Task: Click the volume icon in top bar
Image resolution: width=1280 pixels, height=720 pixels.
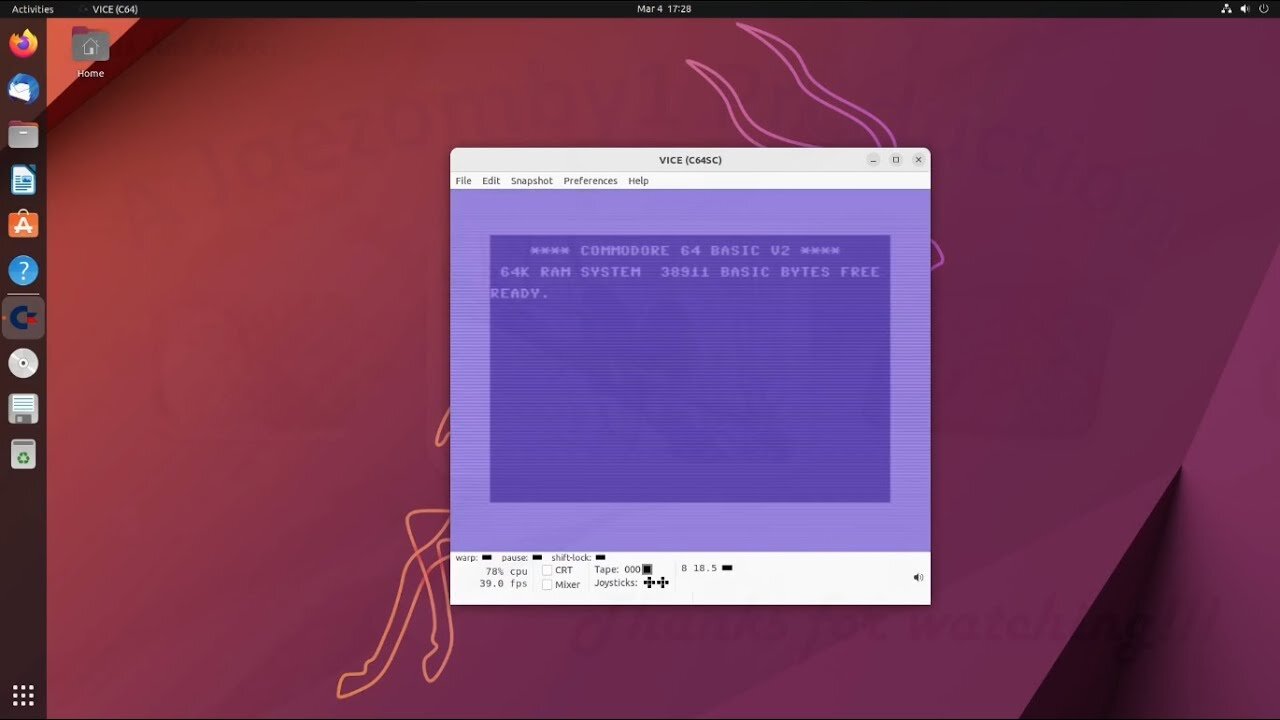Action: click(x=1246, y=9)
